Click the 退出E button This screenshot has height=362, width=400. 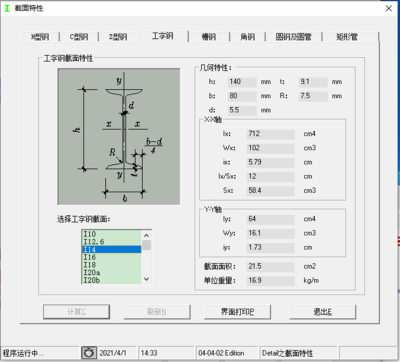point(322,312)
